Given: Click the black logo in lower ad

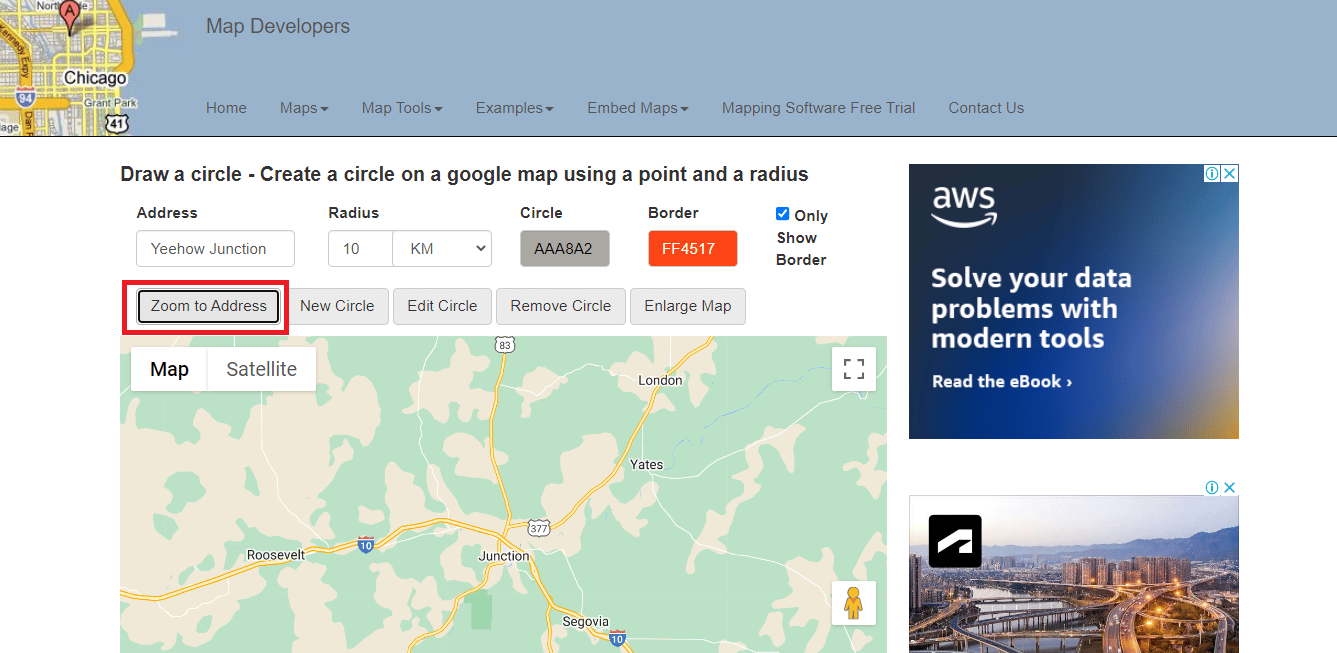Looking at the screenshot, I should coord(955,541).
